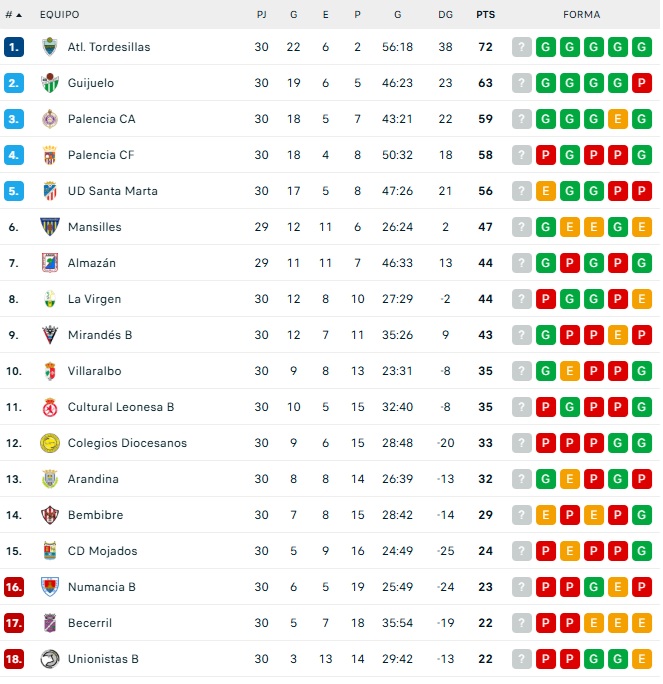This screenshot has height=684, width=663.
Task: Click the Colegios Diocesanos yellow crest
Action: click(49, 443)
